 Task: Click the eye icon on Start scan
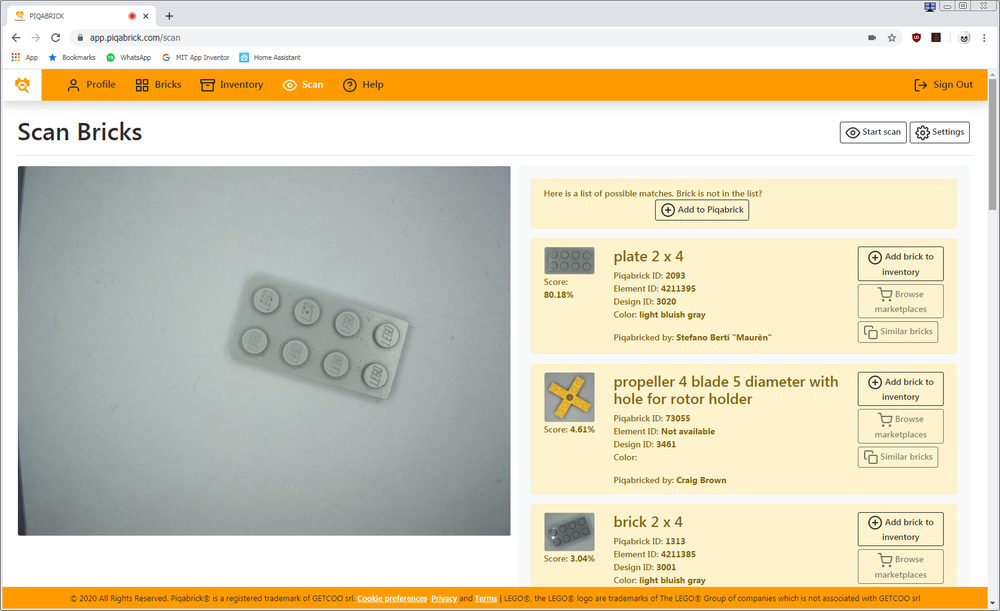(x=852, y=133)
